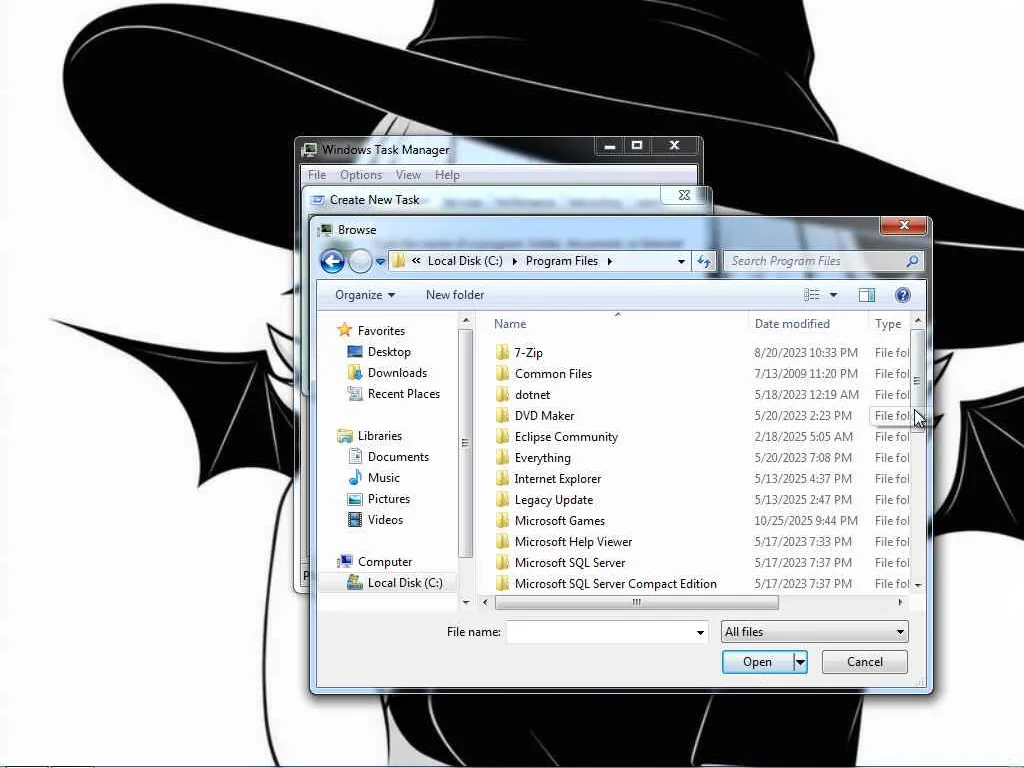Click date 10/25/2025 9:44 PM
1024x768 pixels.
point(806,520)
